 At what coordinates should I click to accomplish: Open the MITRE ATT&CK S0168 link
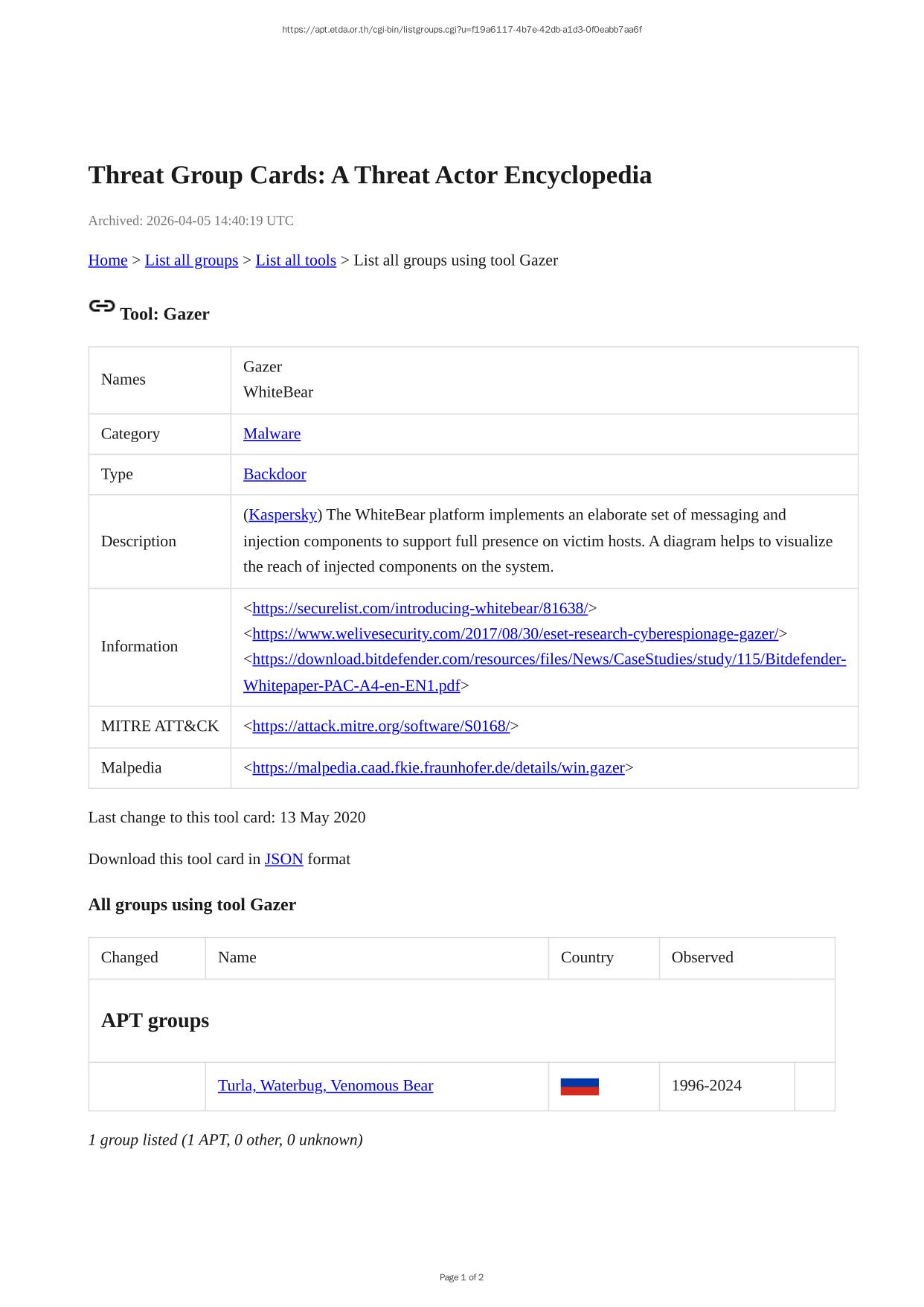coord(380,726)
